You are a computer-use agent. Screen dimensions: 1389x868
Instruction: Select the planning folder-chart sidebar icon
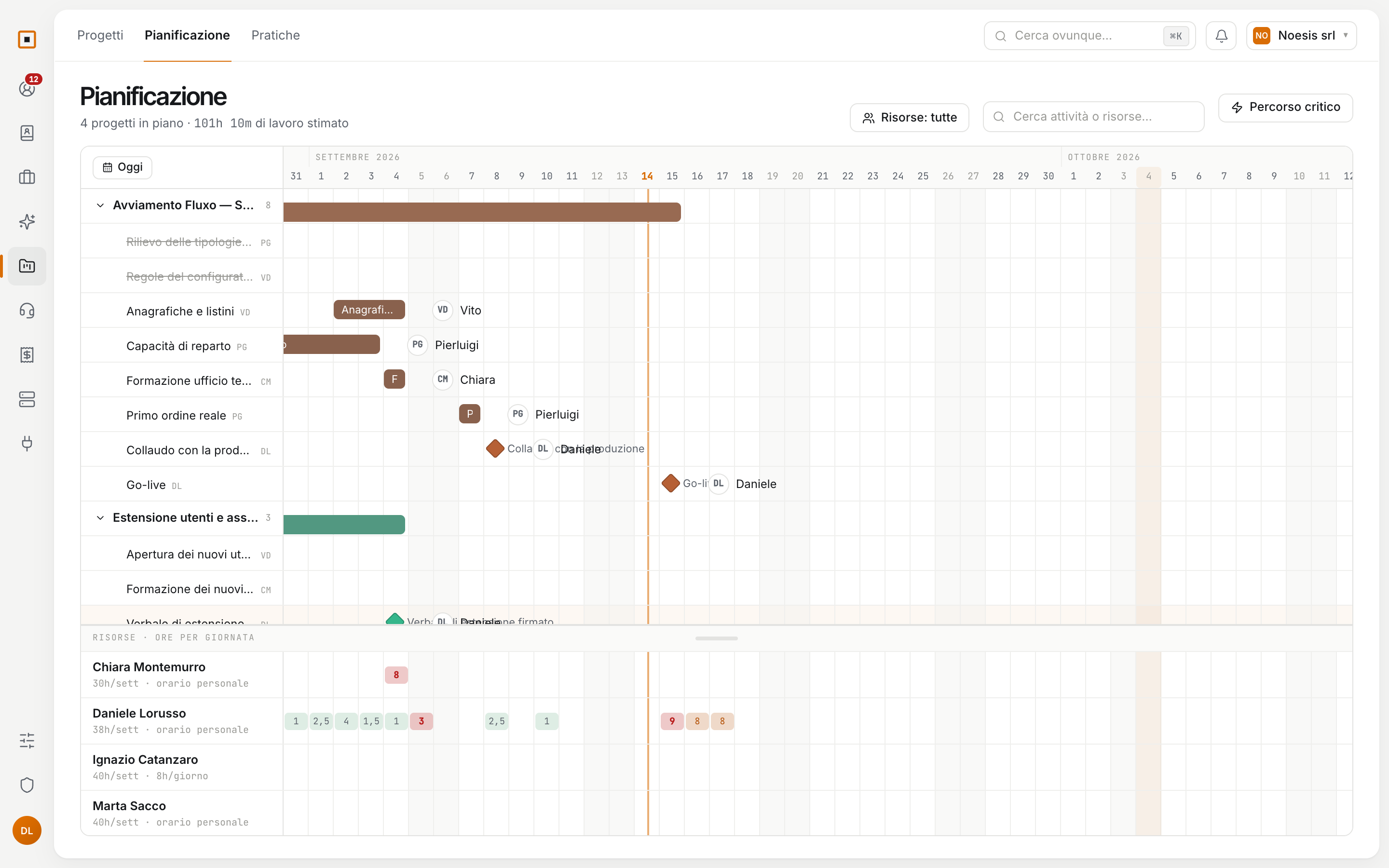click(27, 266)
